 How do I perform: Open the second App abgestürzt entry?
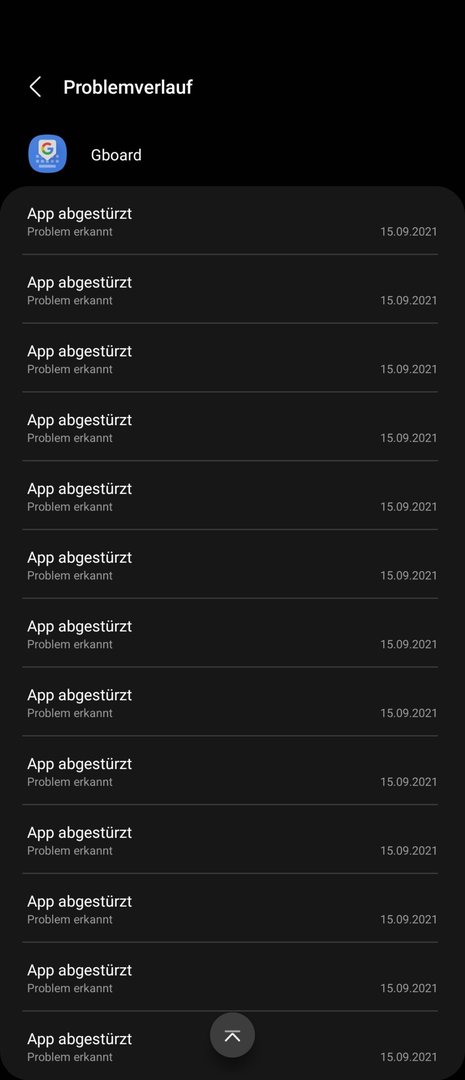232,289
